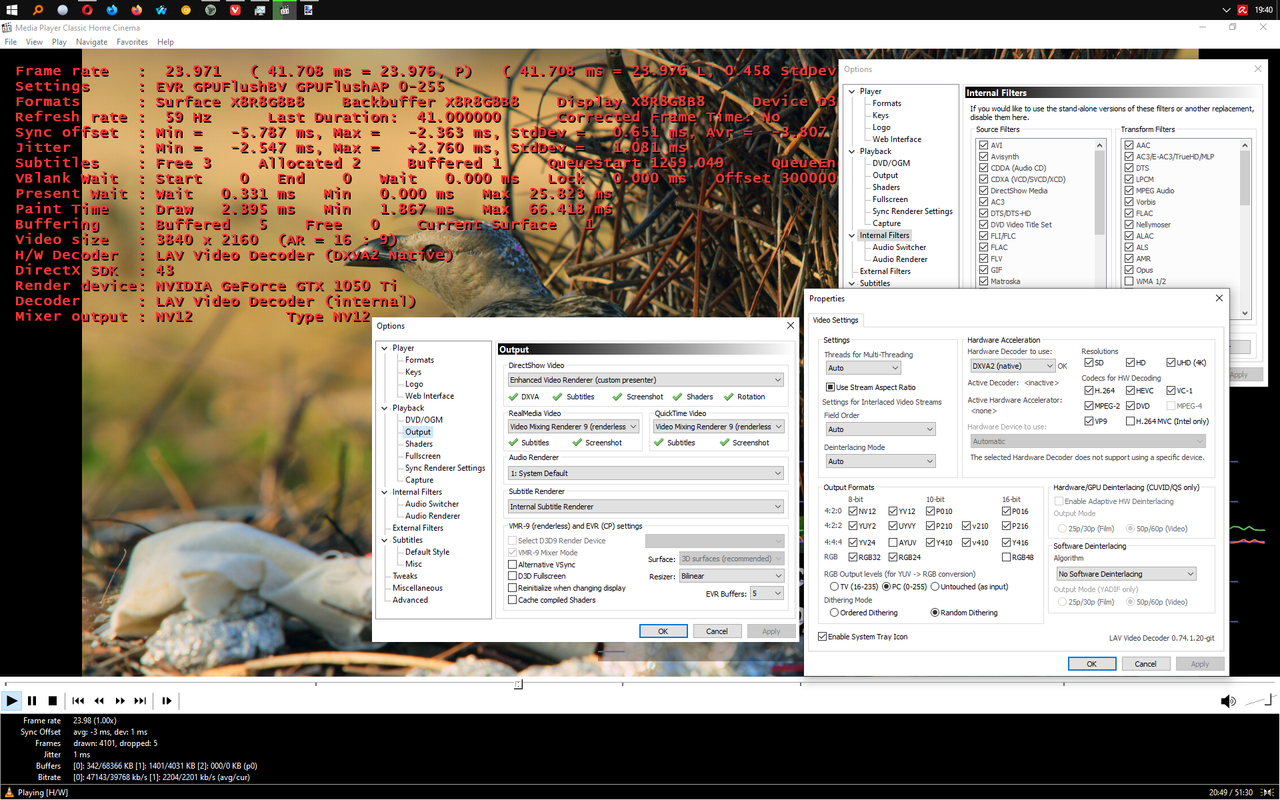This screenshot has width=1280, height=800.
Task: Launch Firefox from the taskbar
Action: click(137, 10)
